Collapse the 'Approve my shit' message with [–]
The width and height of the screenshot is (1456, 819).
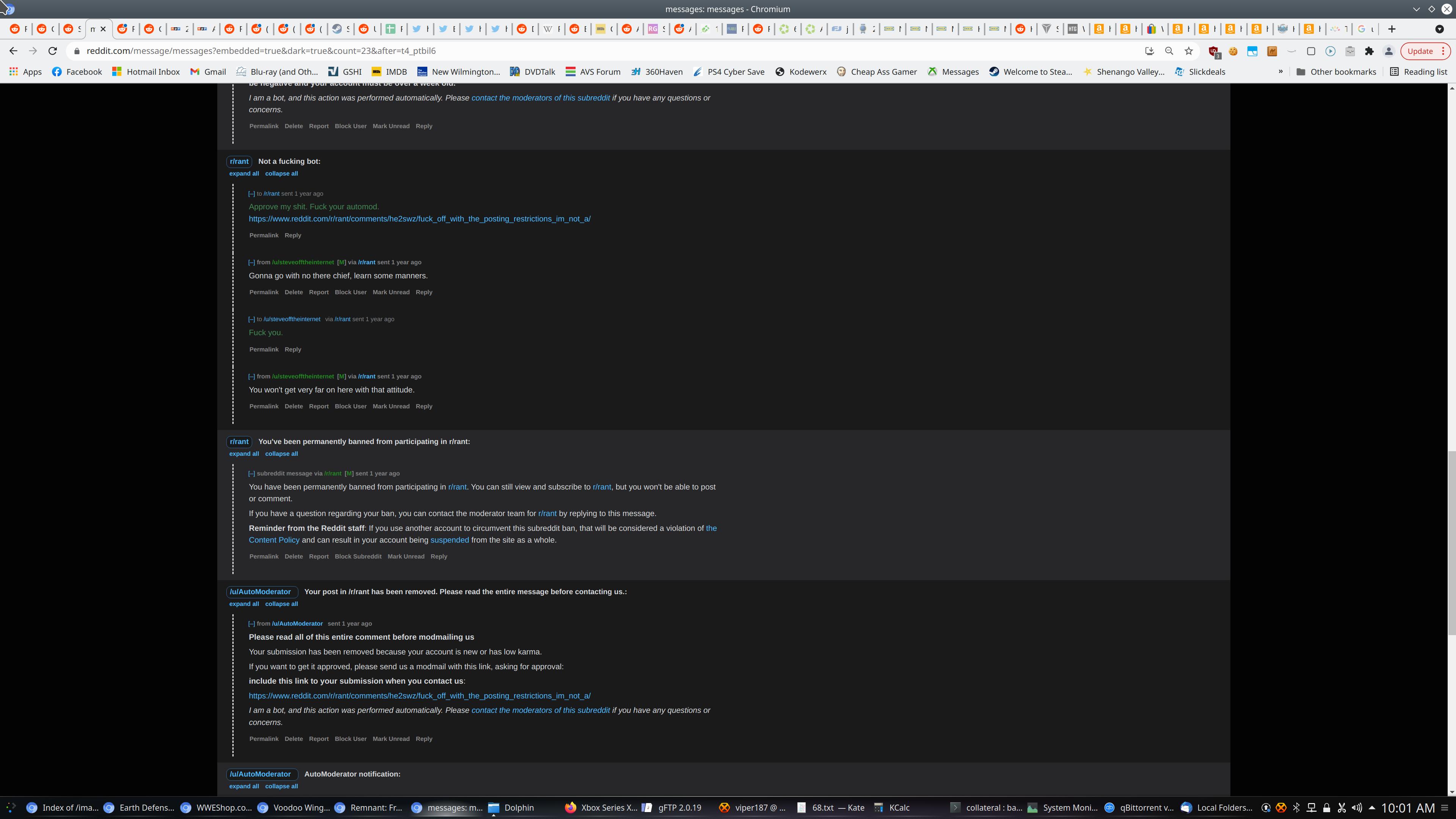click(251, 194)
